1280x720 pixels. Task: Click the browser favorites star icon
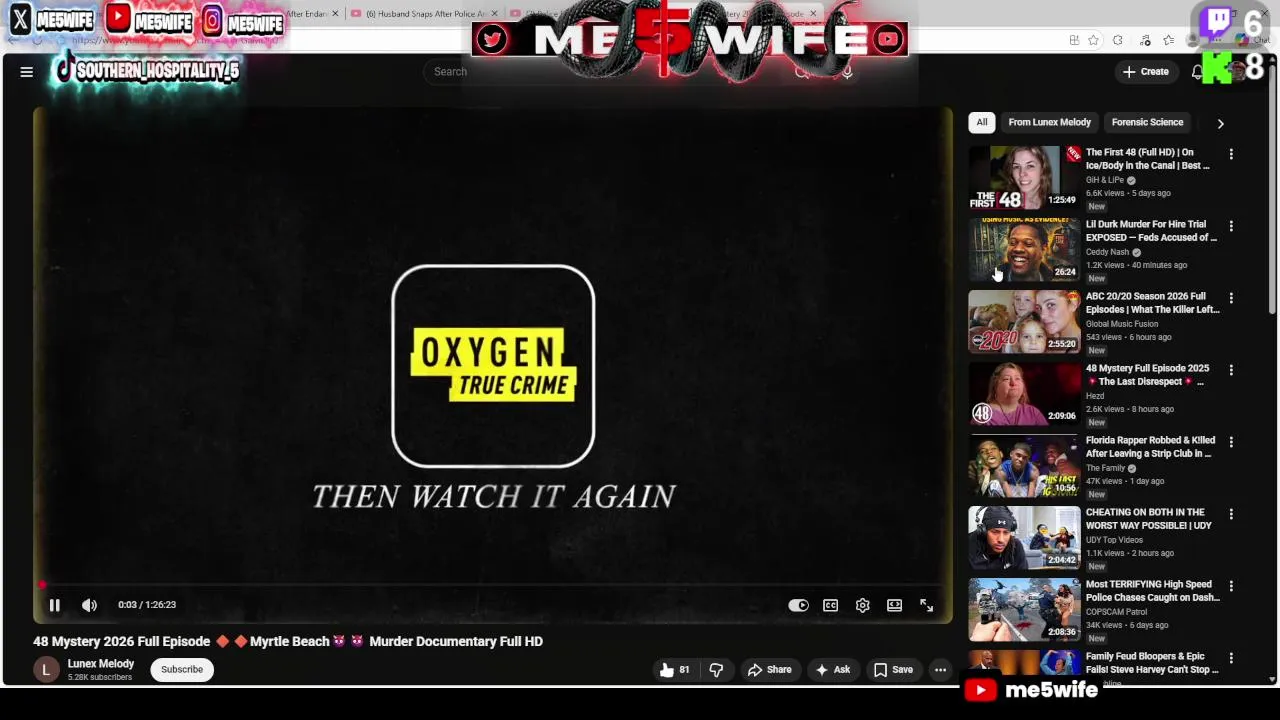(1093, 40)
